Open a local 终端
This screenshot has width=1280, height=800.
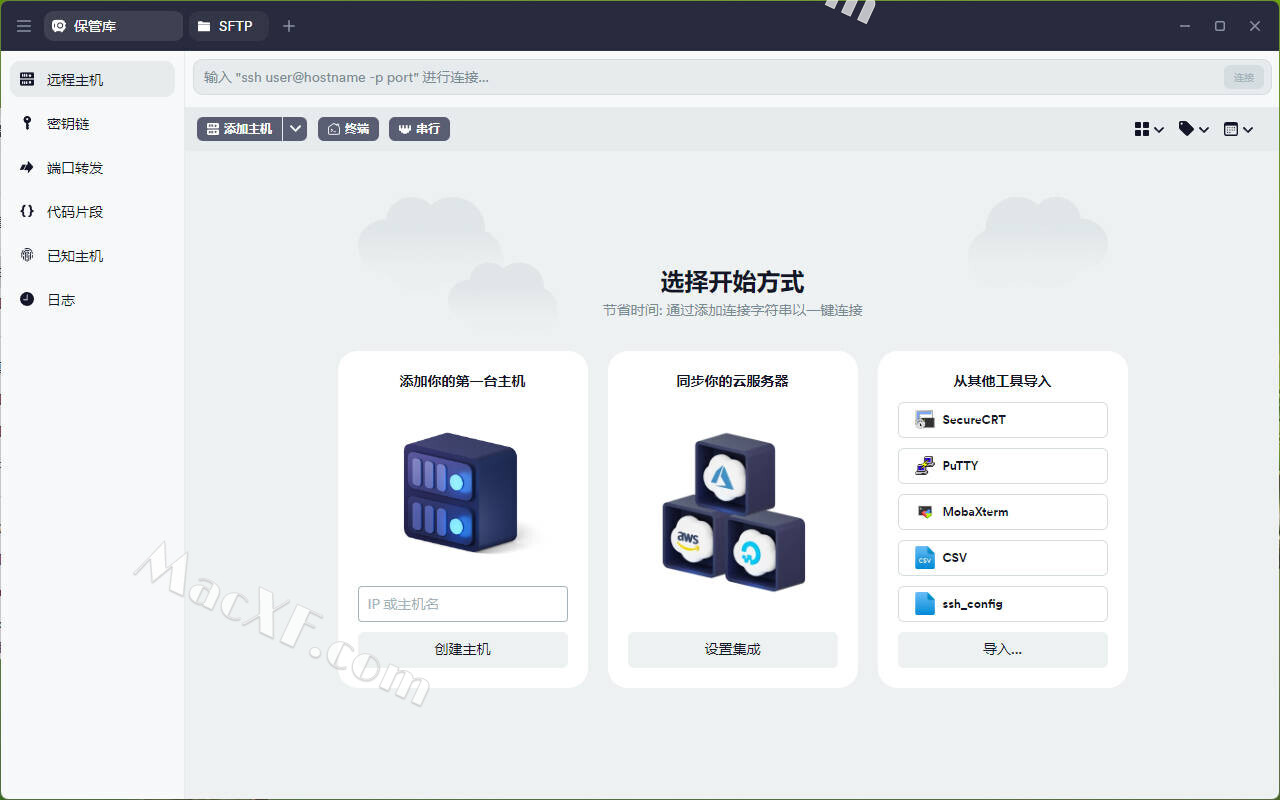point(348,129)
